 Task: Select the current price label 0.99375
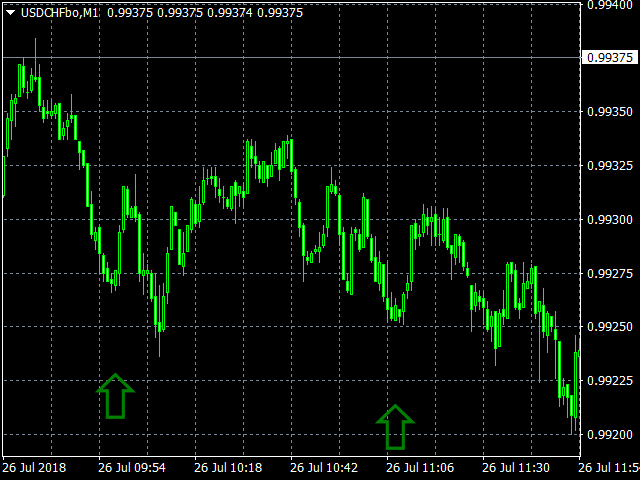pos(609,58)
